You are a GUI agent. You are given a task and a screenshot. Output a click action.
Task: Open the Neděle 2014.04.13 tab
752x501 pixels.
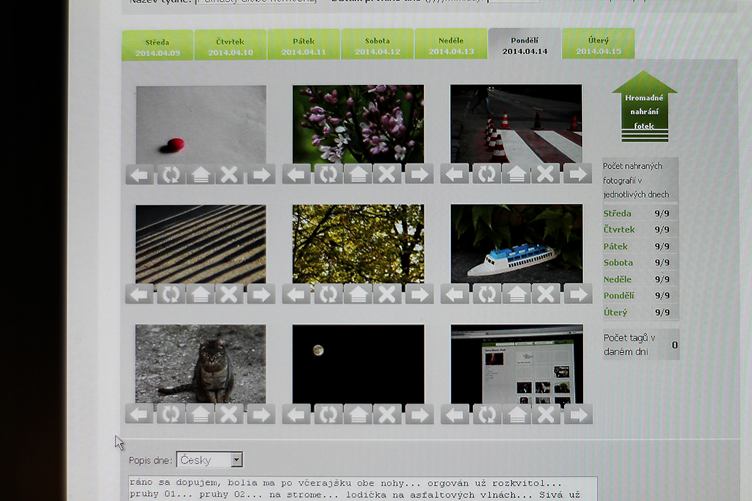tap(451, 44)
